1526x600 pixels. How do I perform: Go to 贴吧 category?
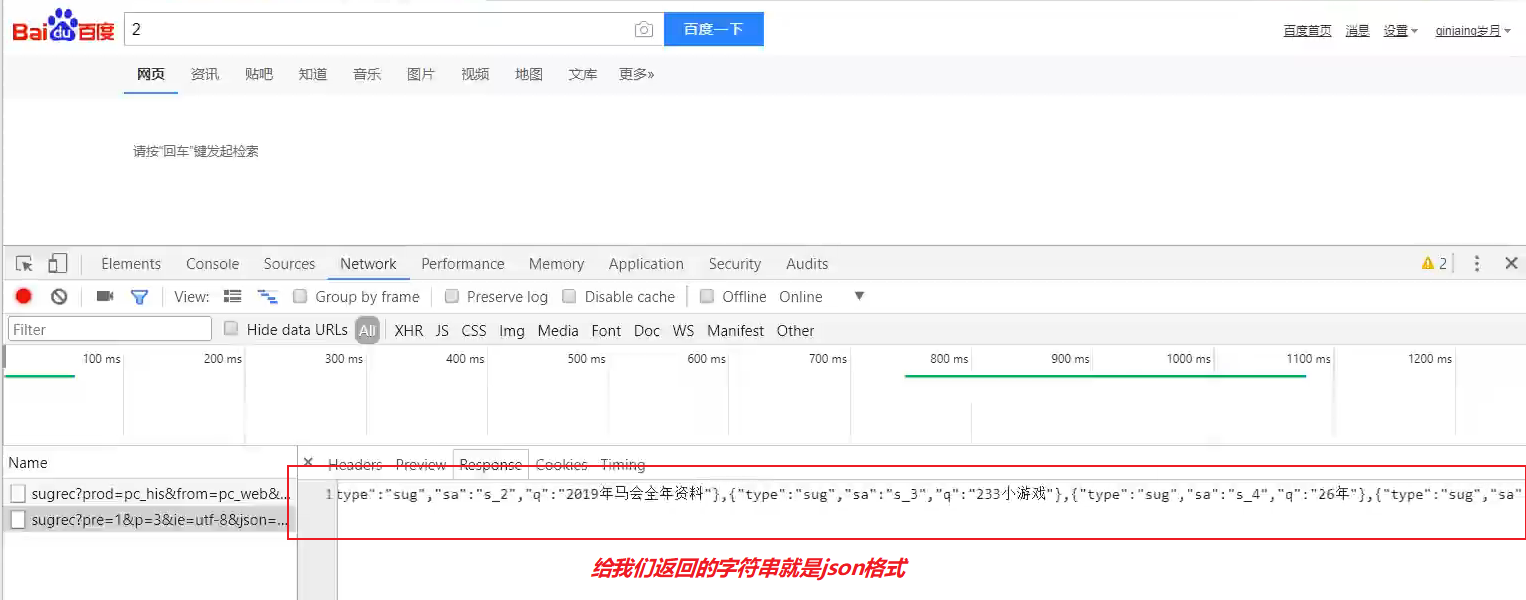pos(259,74)
